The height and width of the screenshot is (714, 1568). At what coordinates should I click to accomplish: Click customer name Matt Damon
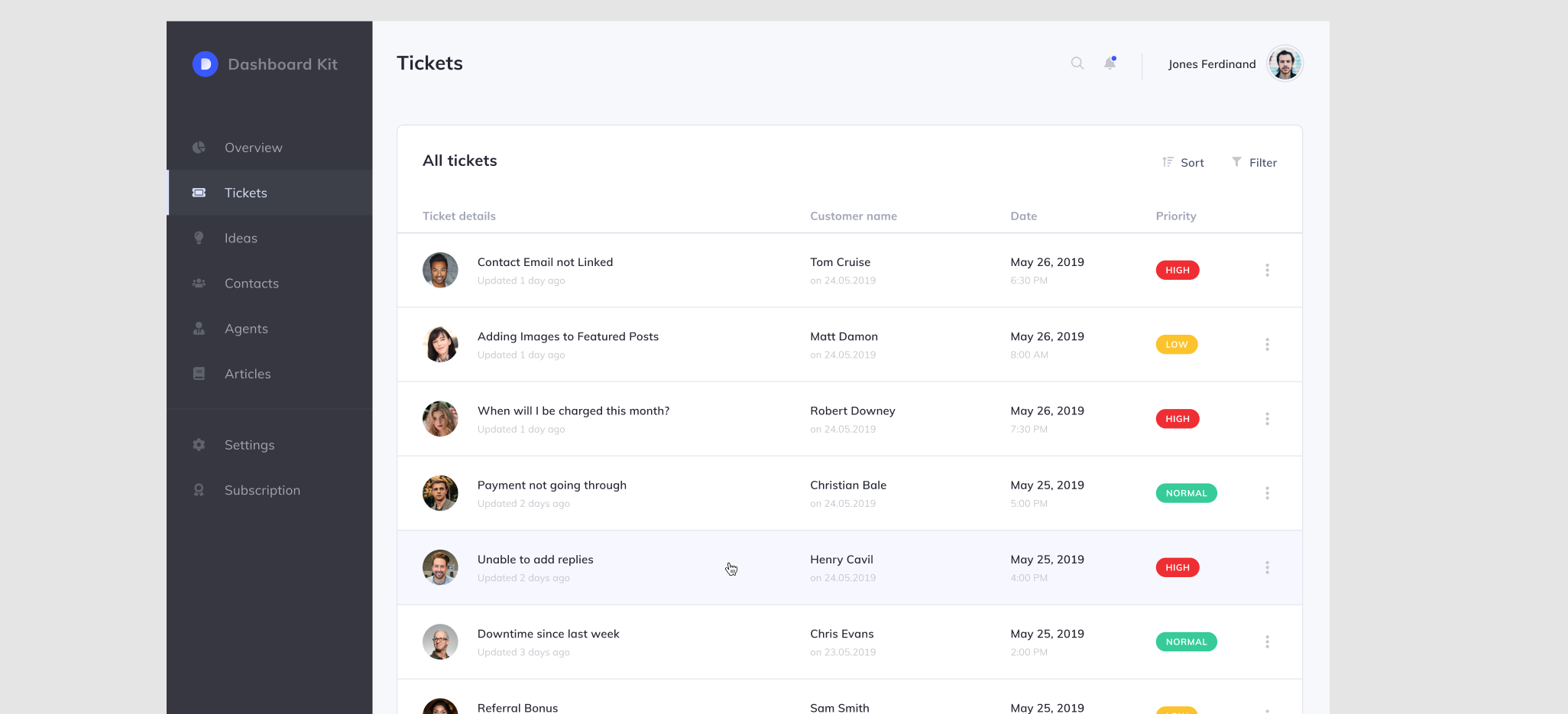click(844, 336)
